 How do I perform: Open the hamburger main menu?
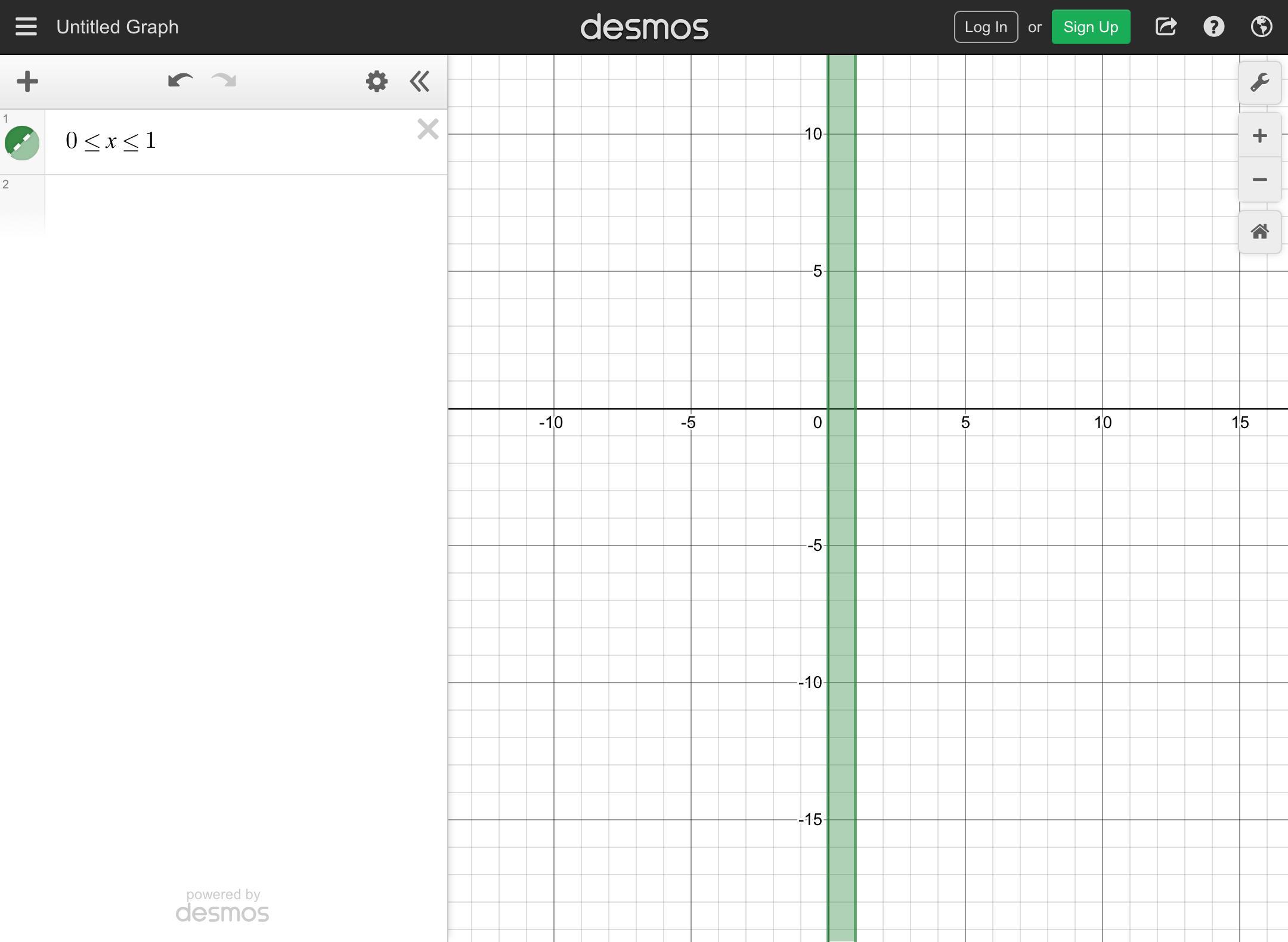26,27
